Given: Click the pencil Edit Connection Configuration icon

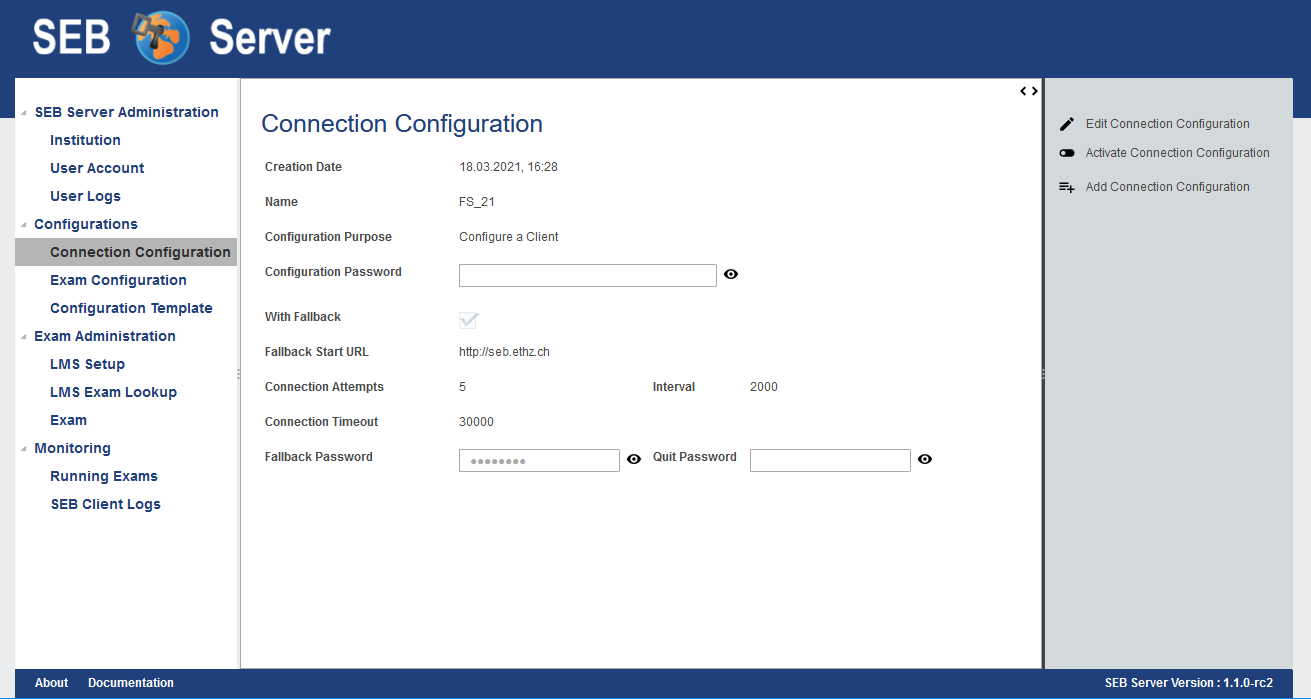Looking at the screenshot, I should pyautogui.click(x=1067, y=124).
